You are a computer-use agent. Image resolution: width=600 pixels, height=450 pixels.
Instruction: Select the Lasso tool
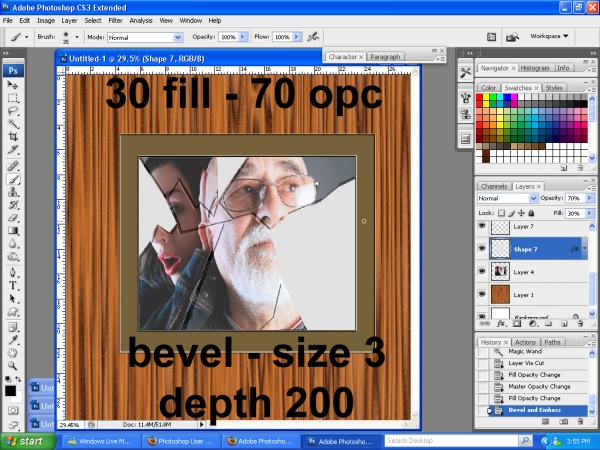[13, 111]
